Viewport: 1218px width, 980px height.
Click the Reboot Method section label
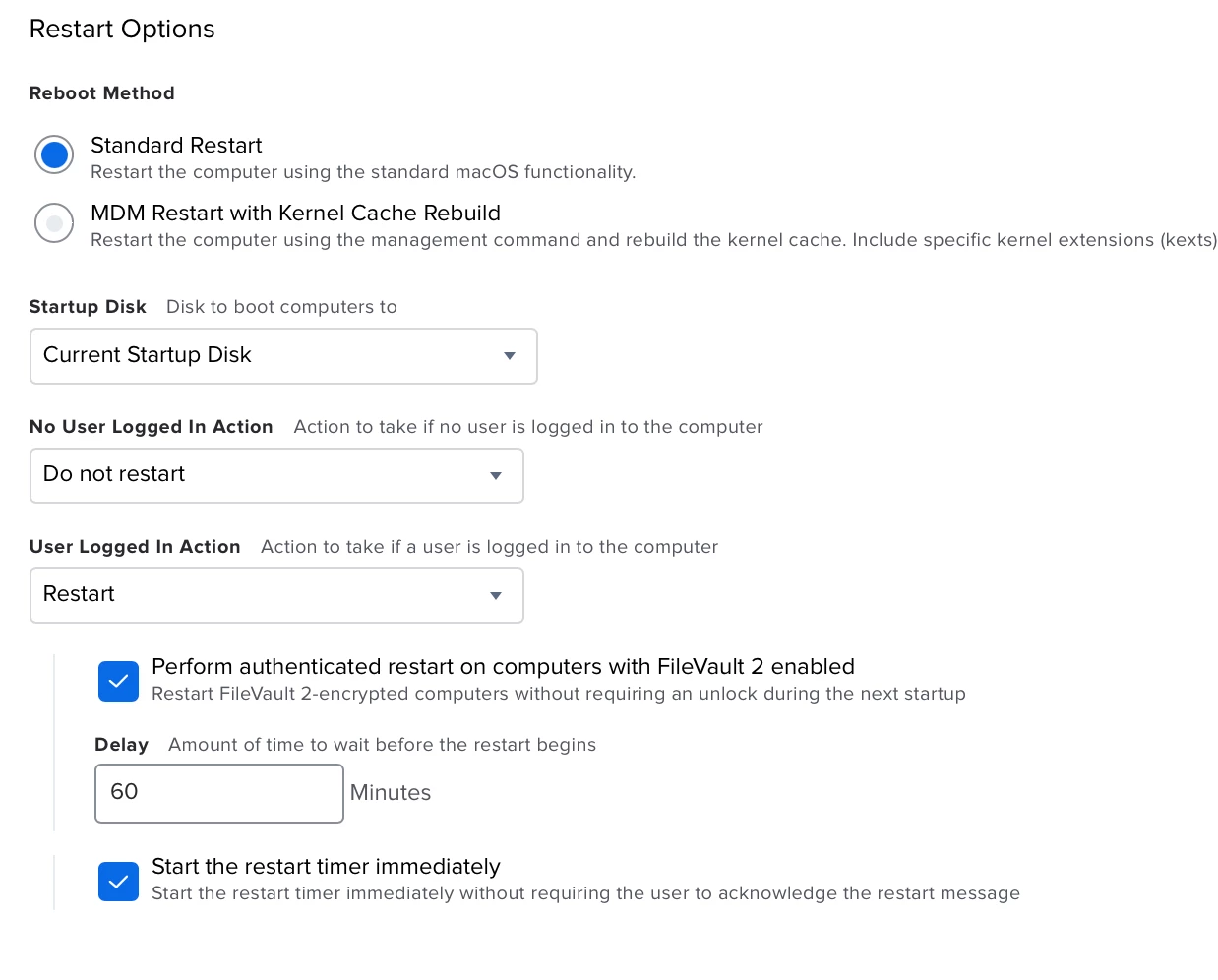102,93
